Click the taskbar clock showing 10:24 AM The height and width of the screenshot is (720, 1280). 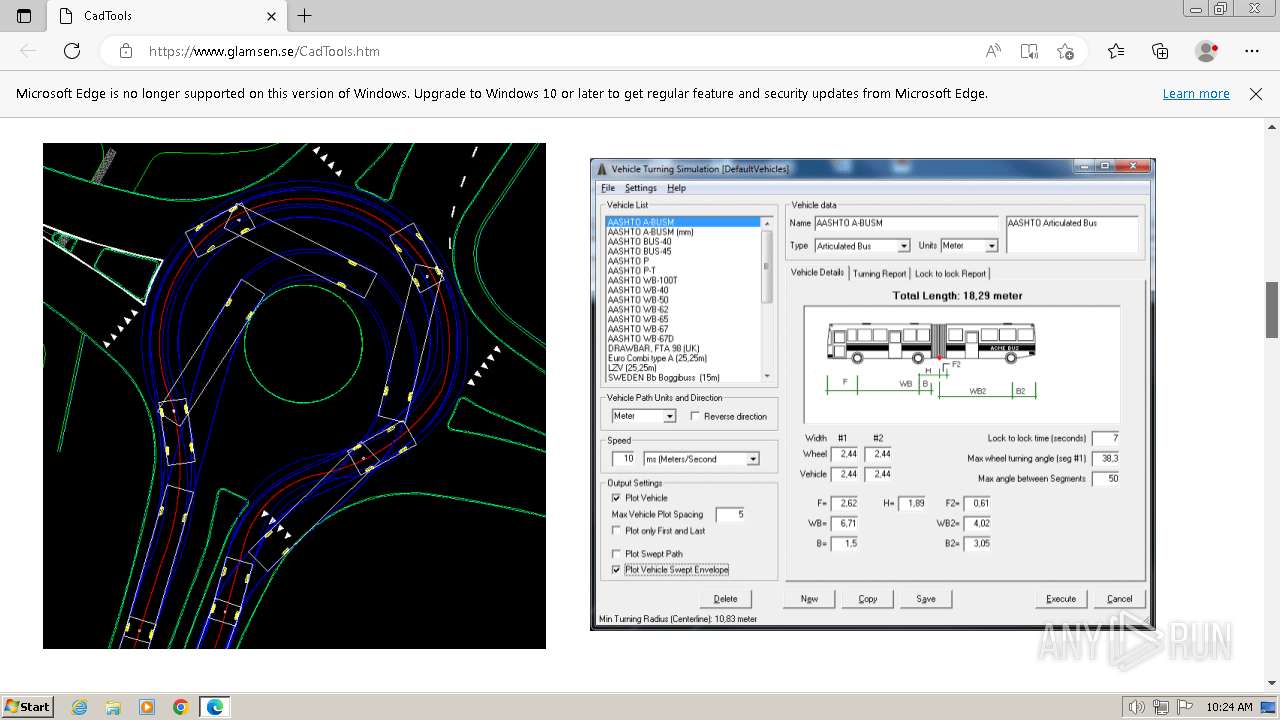[x=1229, y=707]
